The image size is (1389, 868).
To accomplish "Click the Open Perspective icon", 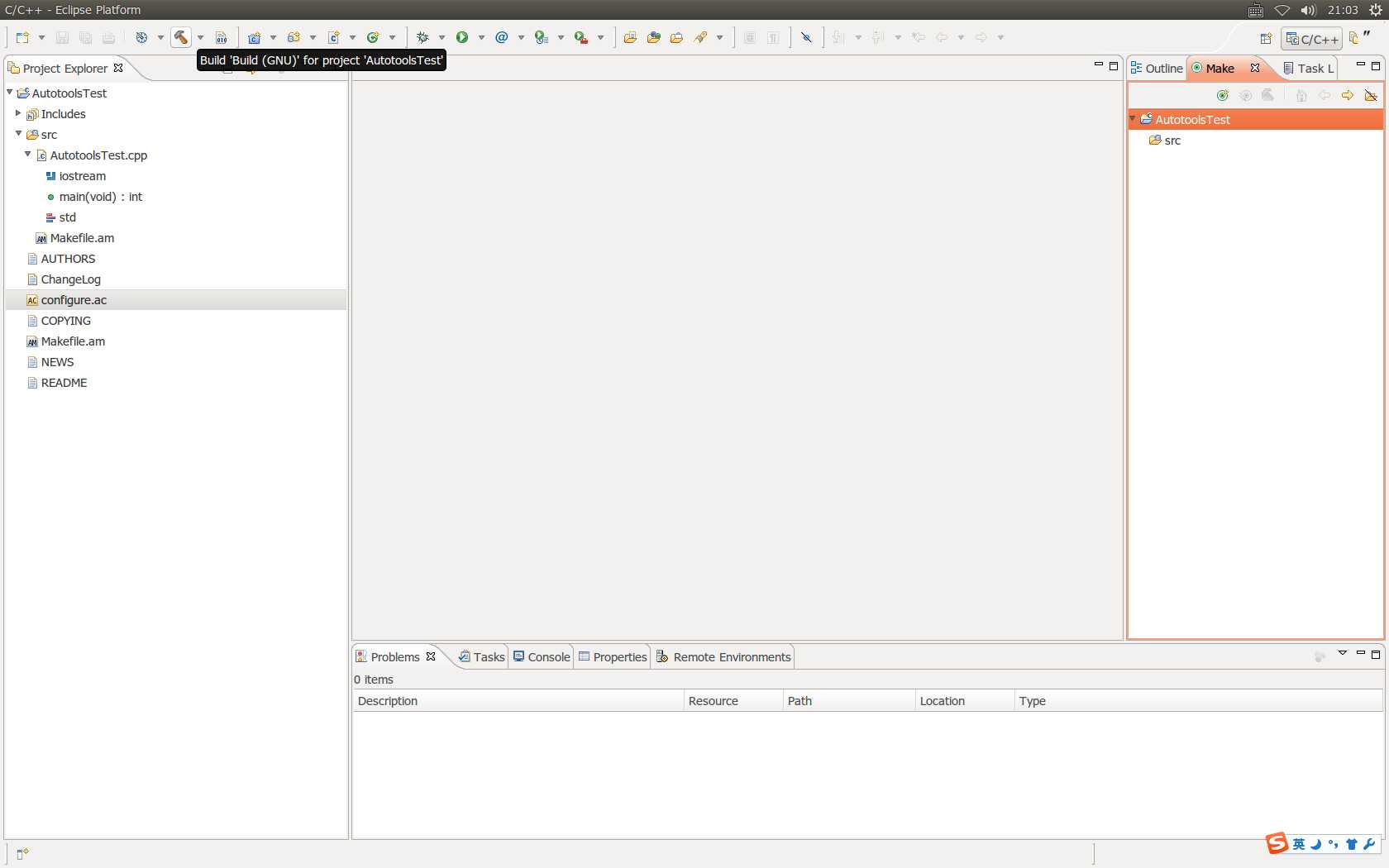I will pyautogui.click(x=1266, y=39).
